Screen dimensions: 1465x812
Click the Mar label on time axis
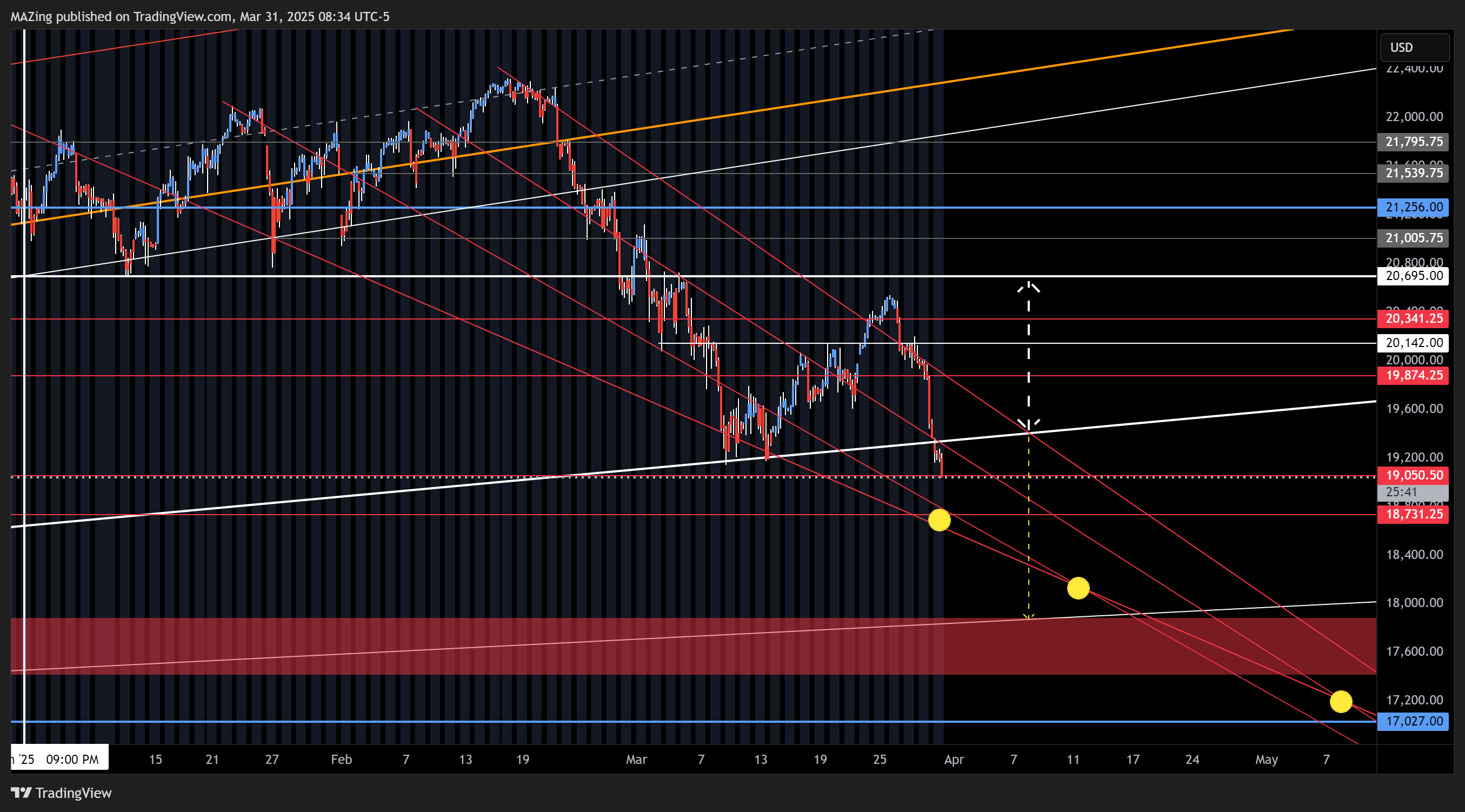coord(636,759)
